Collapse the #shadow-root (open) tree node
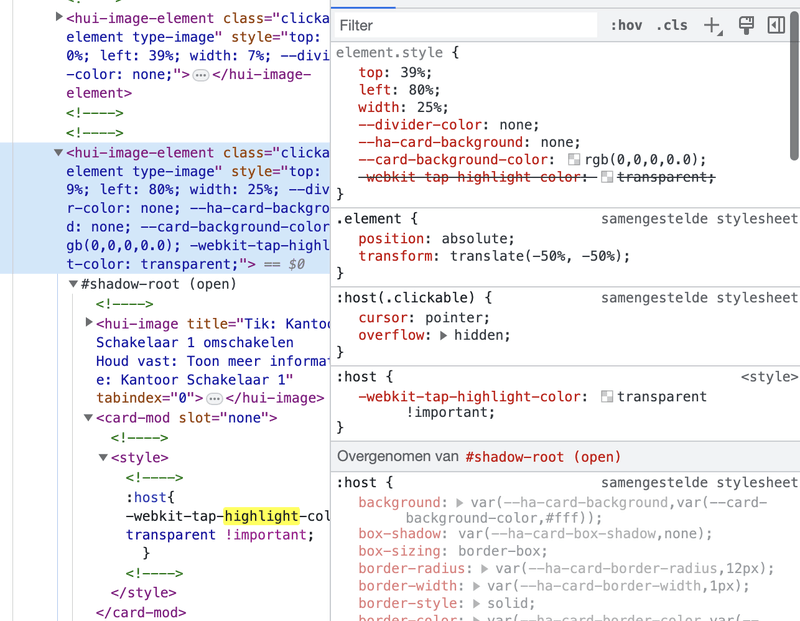This screenshot has width=800, height=621. click(73, 282)
